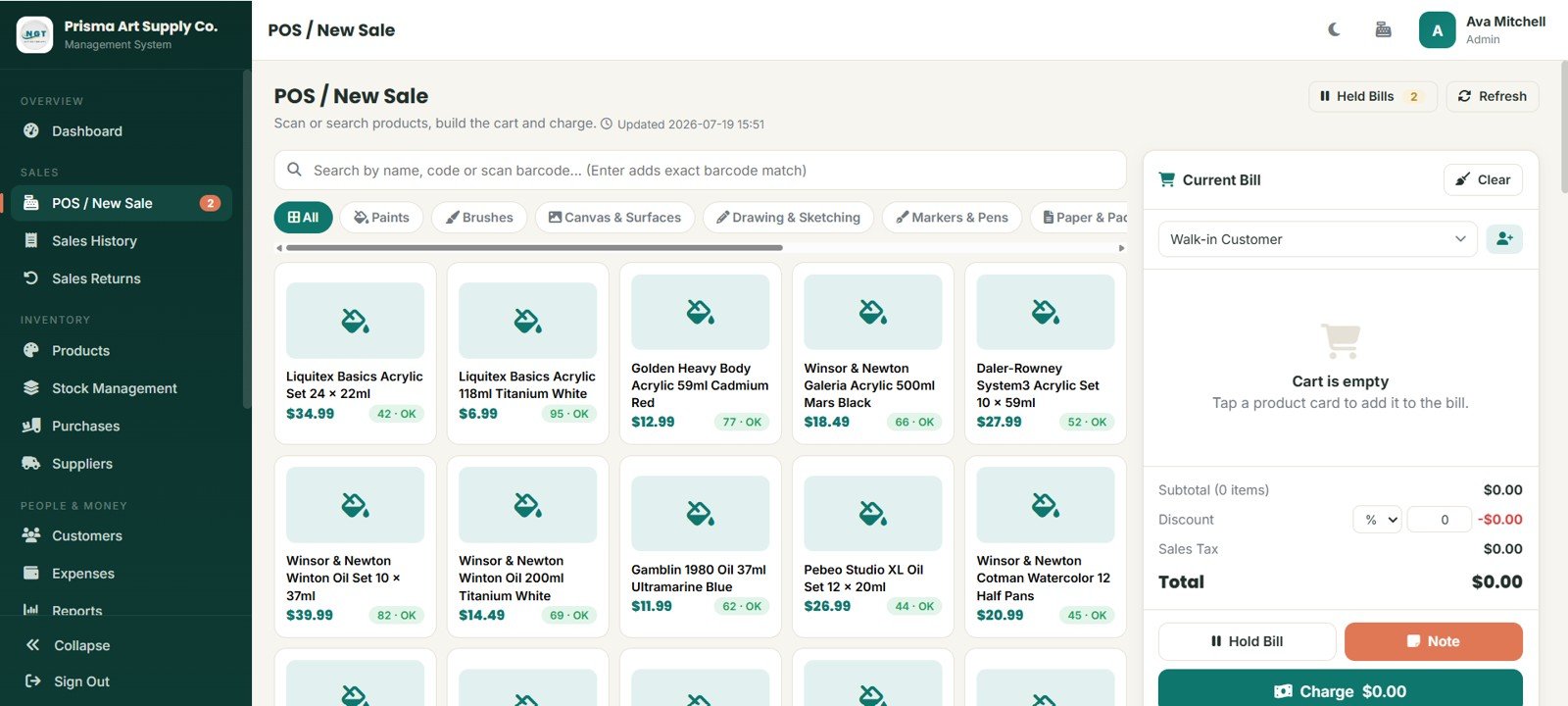The image size is (1568, 706).
Task: Open discount type % dropdown
Action: [x=1377, y=520]
